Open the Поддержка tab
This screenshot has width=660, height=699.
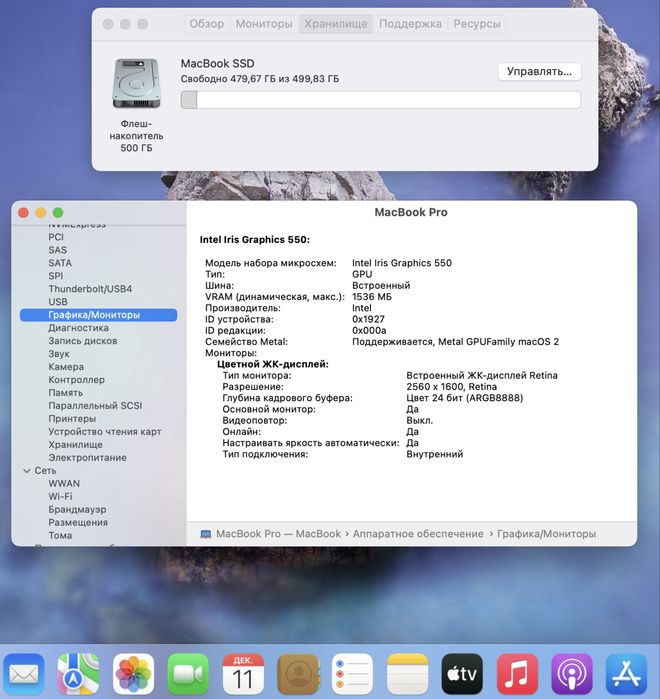click(410, 24)
